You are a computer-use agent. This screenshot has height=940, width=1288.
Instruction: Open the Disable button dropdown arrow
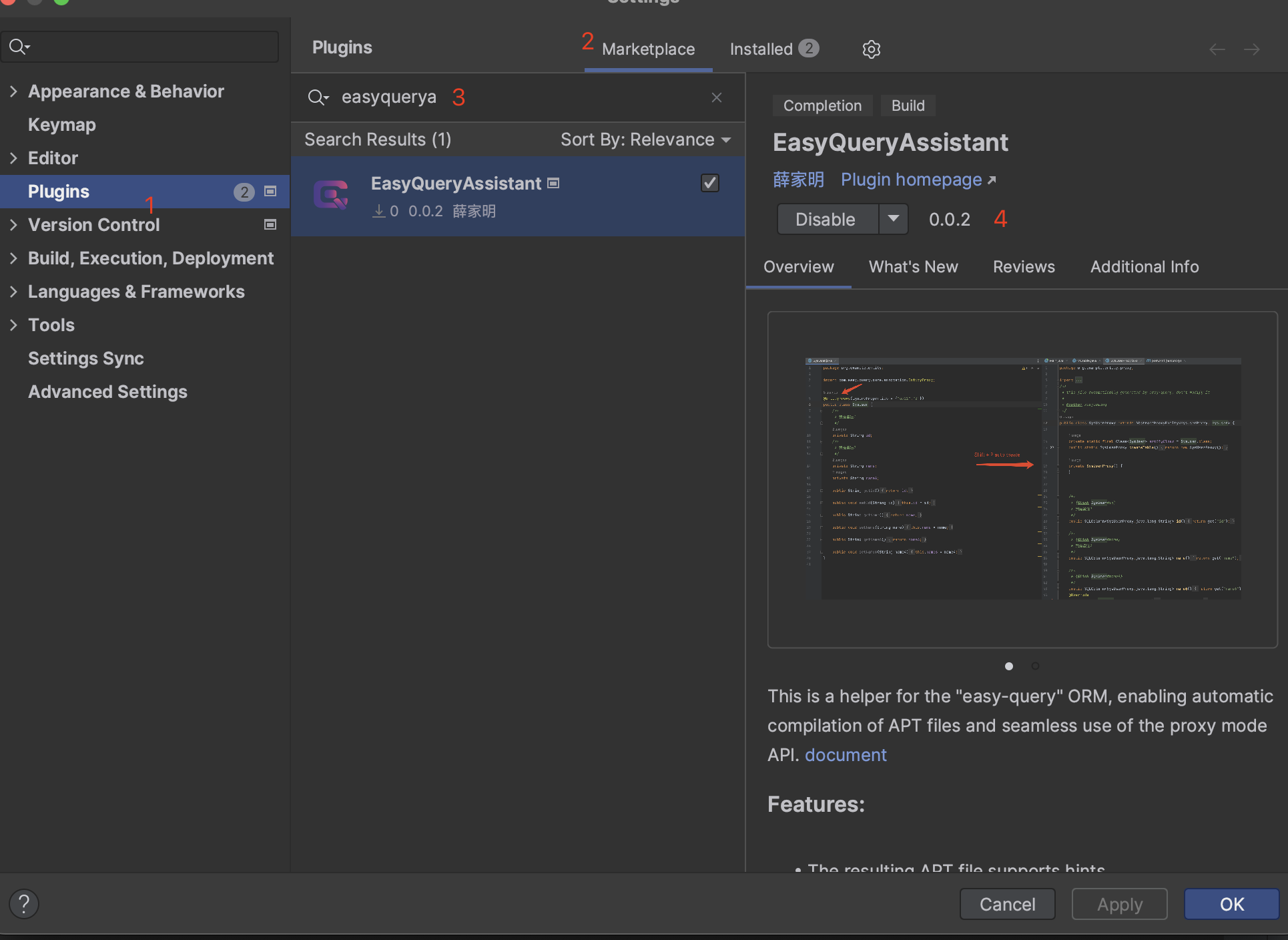point(894,219)
